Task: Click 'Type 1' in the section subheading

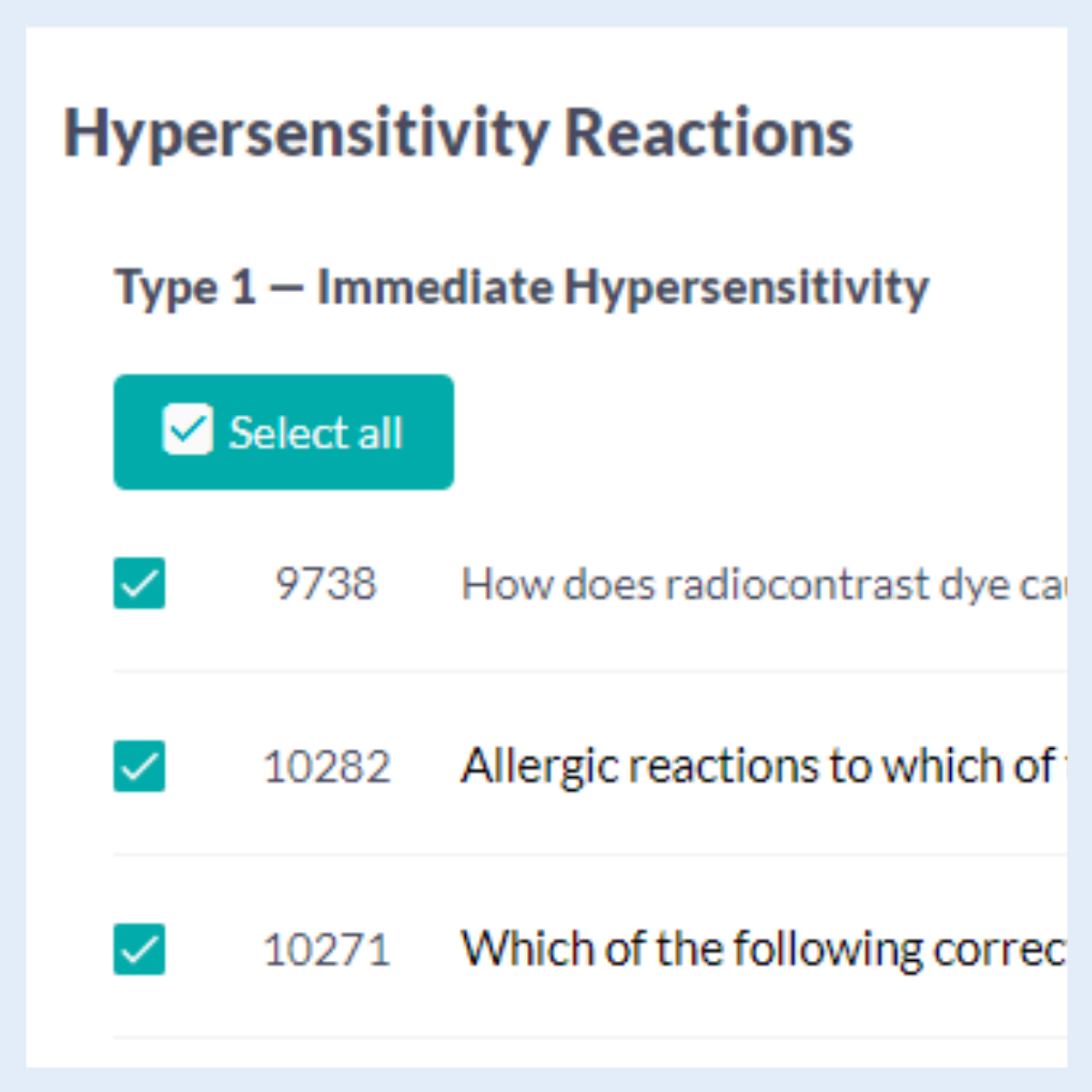Action: click(185, 288)
